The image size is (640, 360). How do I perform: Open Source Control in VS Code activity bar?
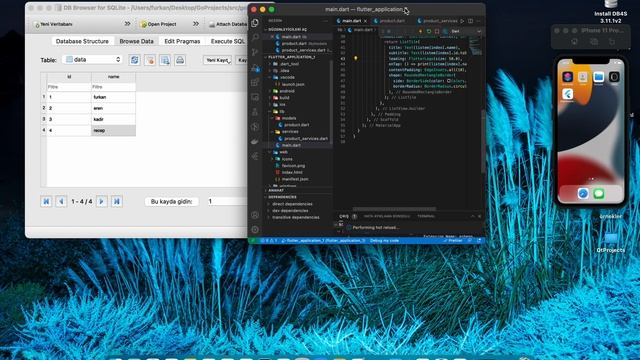coord(255,52)
